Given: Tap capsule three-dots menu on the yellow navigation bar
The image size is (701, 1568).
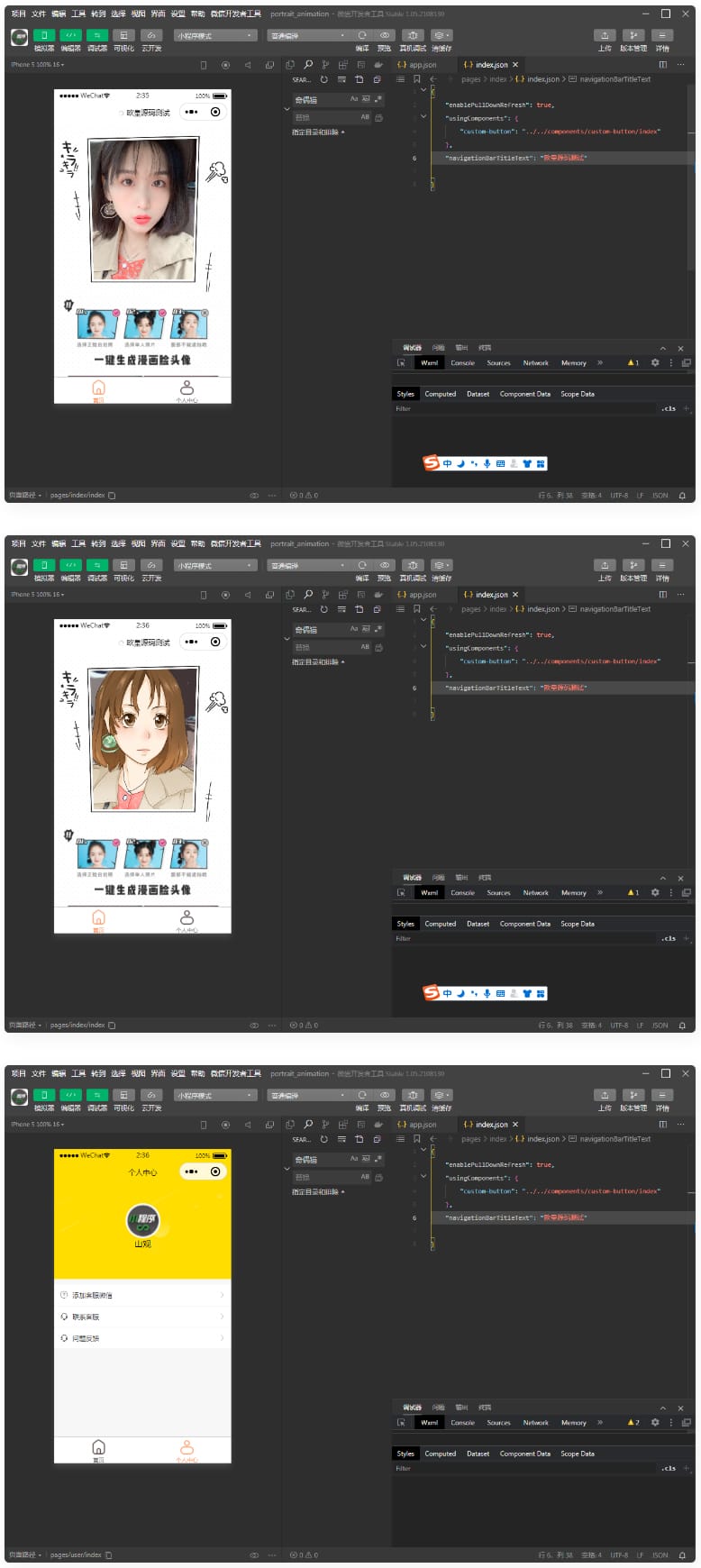Looking at the screenshot, I should coord(191,1171).
